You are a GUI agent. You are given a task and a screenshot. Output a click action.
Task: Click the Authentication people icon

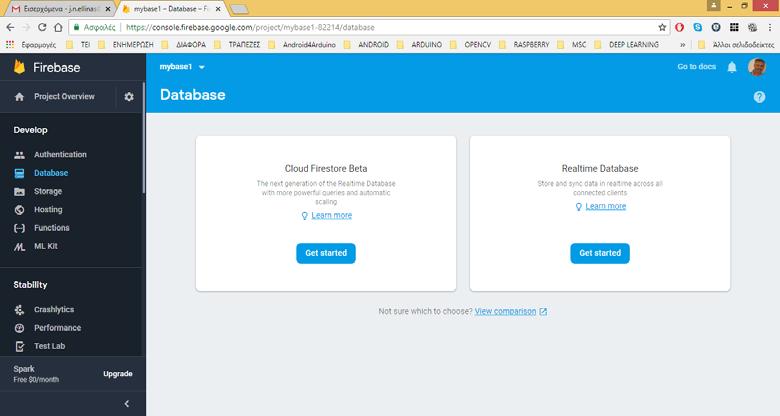tap(19, 155)
